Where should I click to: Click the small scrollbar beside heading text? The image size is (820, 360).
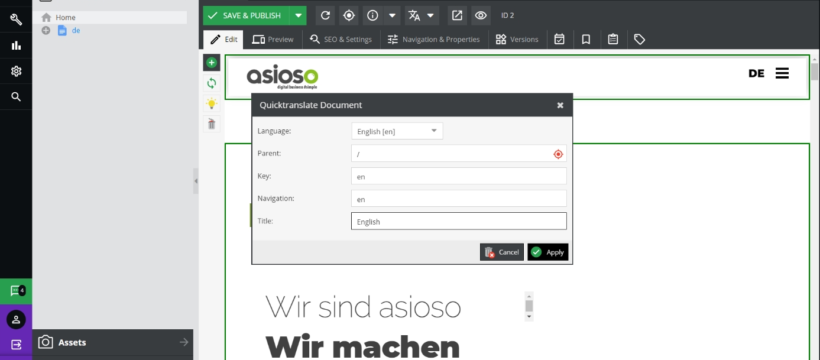pos(529,306)
